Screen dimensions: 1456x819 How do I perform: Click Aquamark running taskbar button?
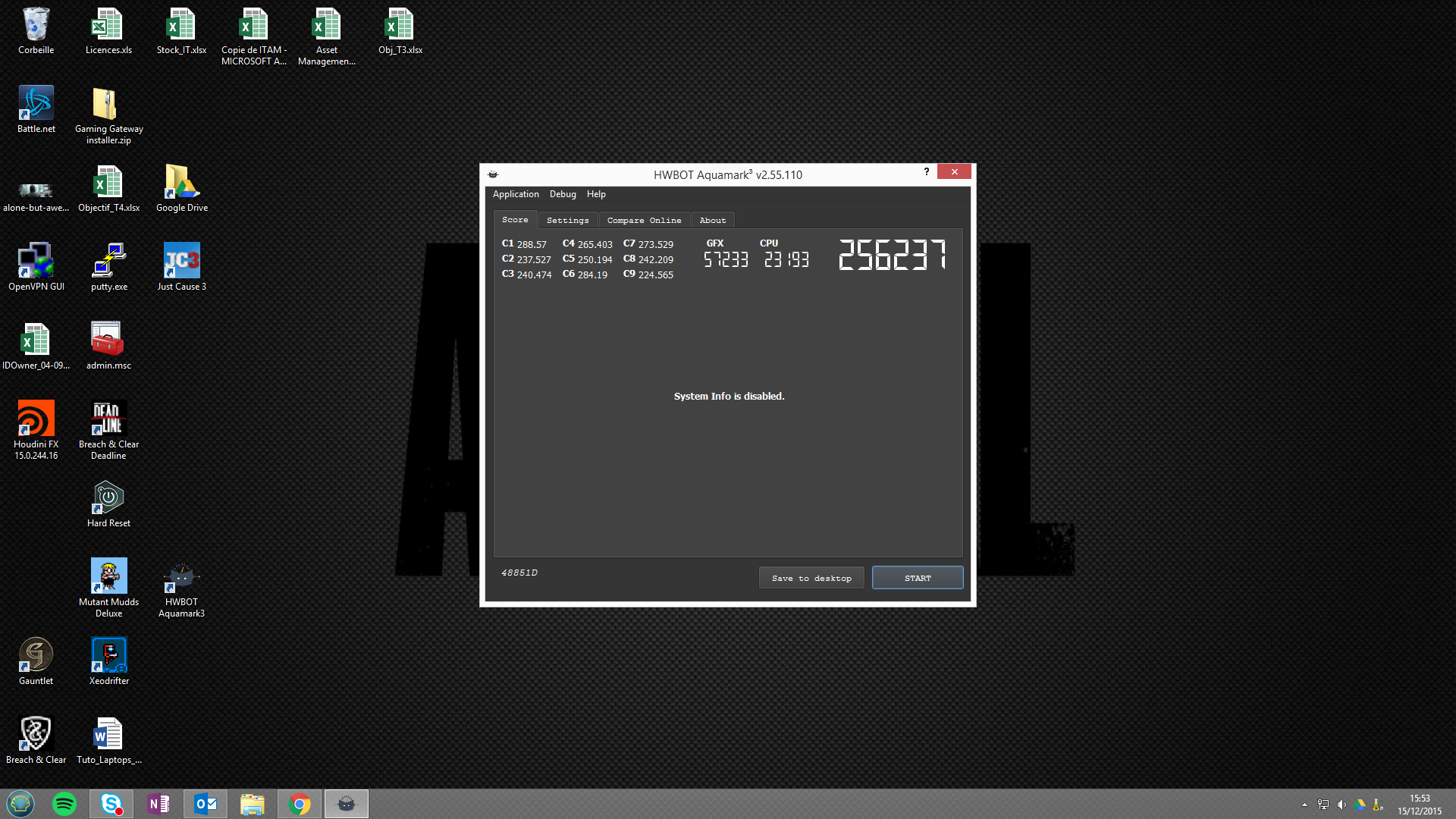347,804
